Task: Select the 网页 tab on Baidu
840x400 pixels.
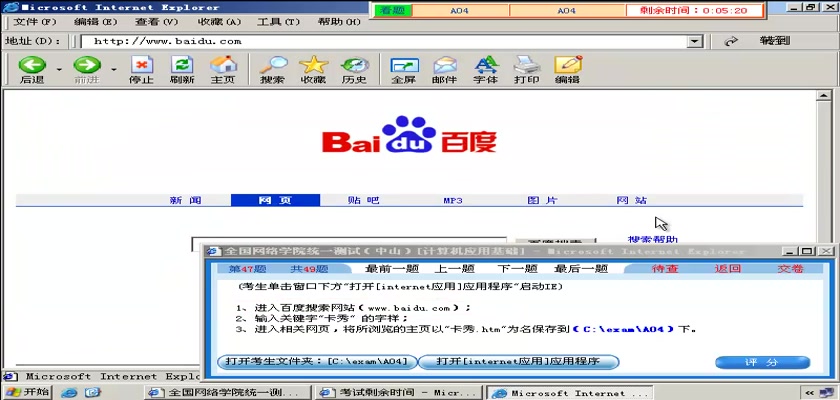Action: [275, 200]
